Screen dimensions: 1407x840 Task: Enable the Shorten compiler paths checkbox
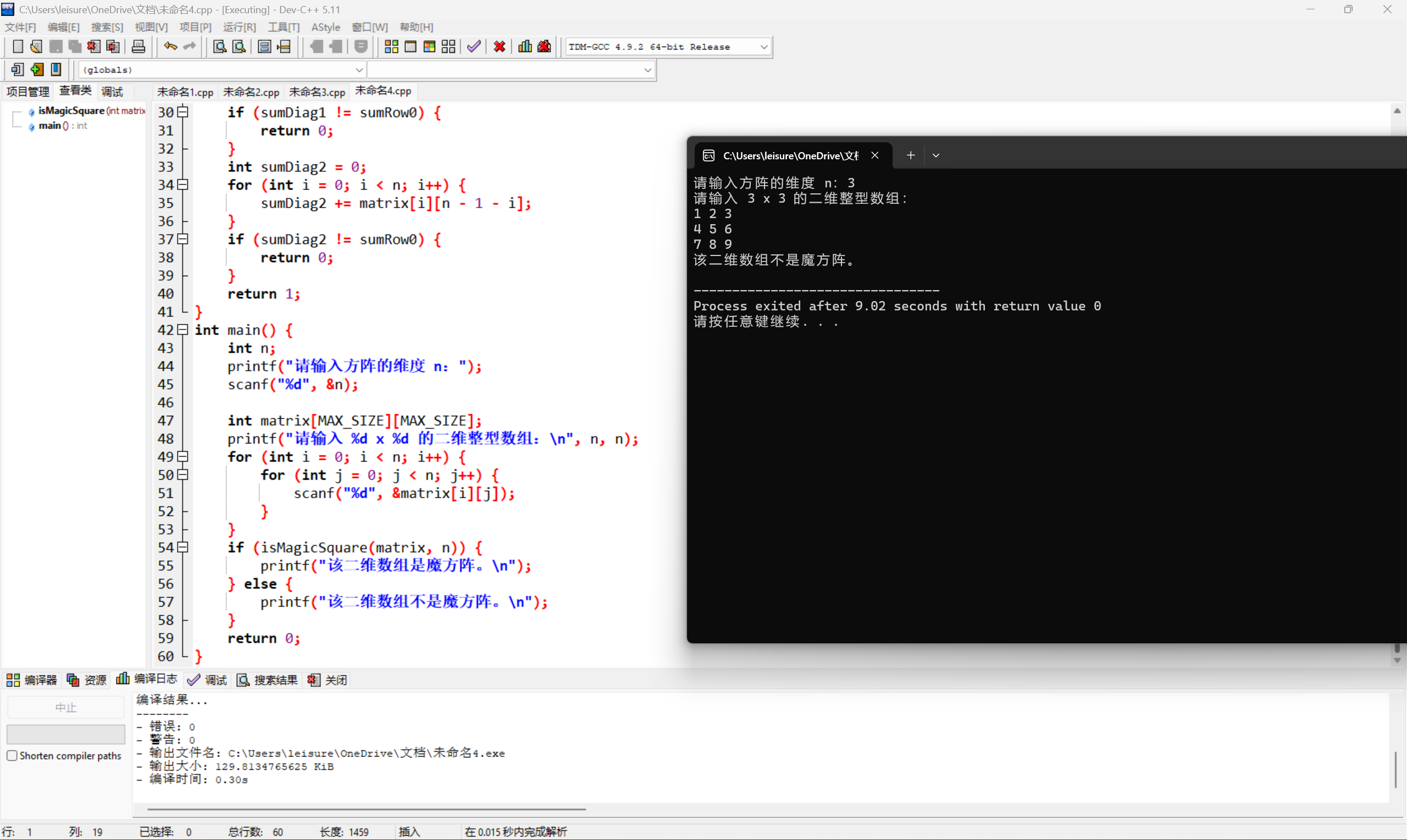click(x=12, y=755)
